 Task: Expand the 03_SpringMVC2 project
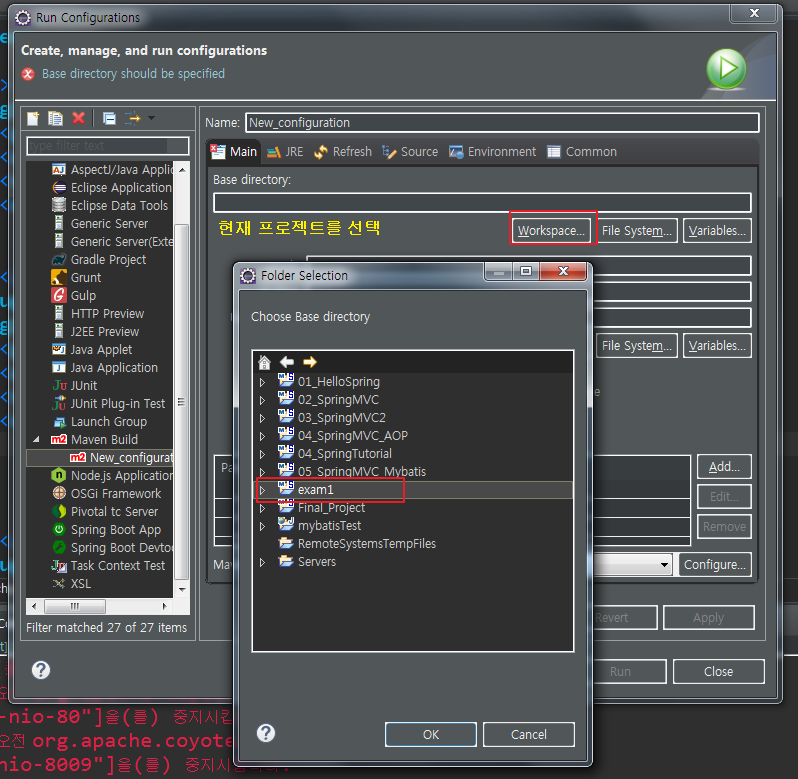pos(263,418)
